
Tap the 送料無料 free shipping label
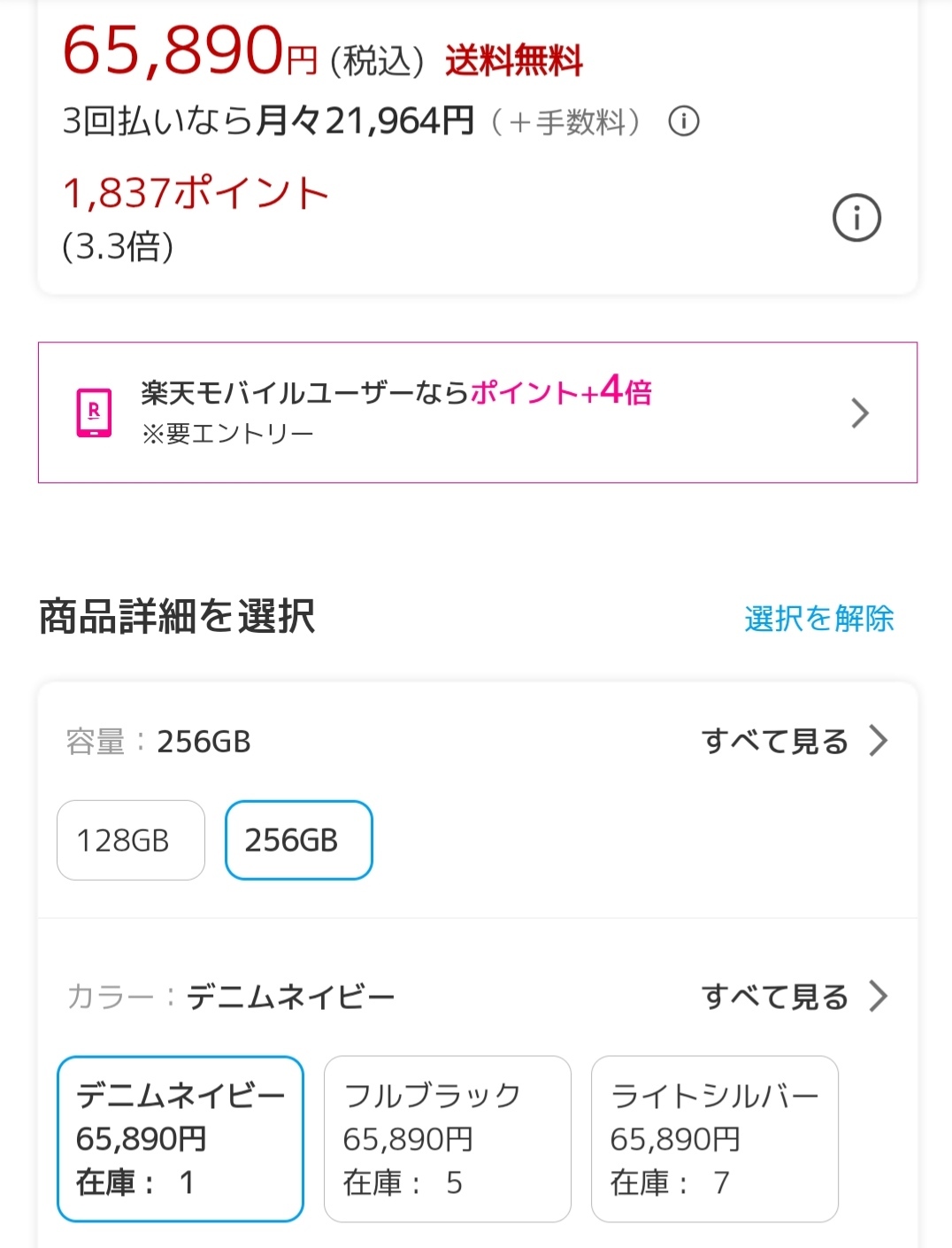[514, 61]
